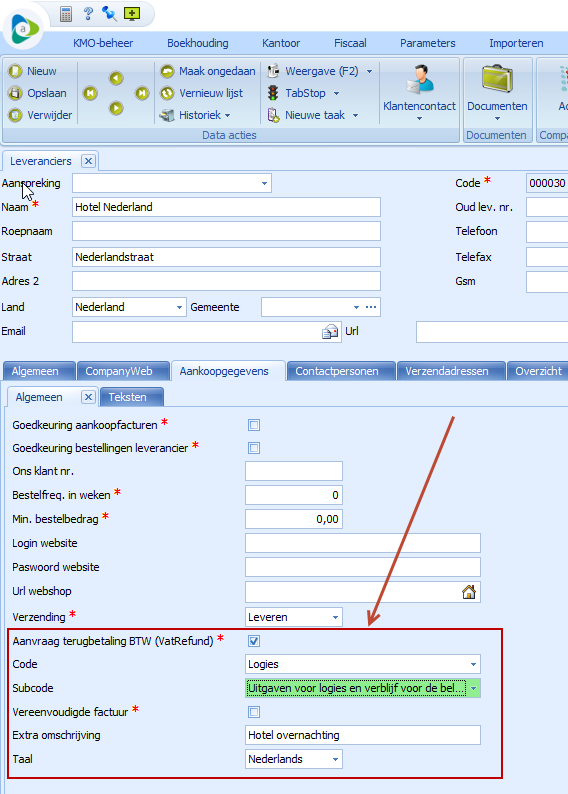Image resolution: width=568 pixels, height=794 pixels.
Task: Click the Extra omschrijving text field
Action: tap(362, 735)
